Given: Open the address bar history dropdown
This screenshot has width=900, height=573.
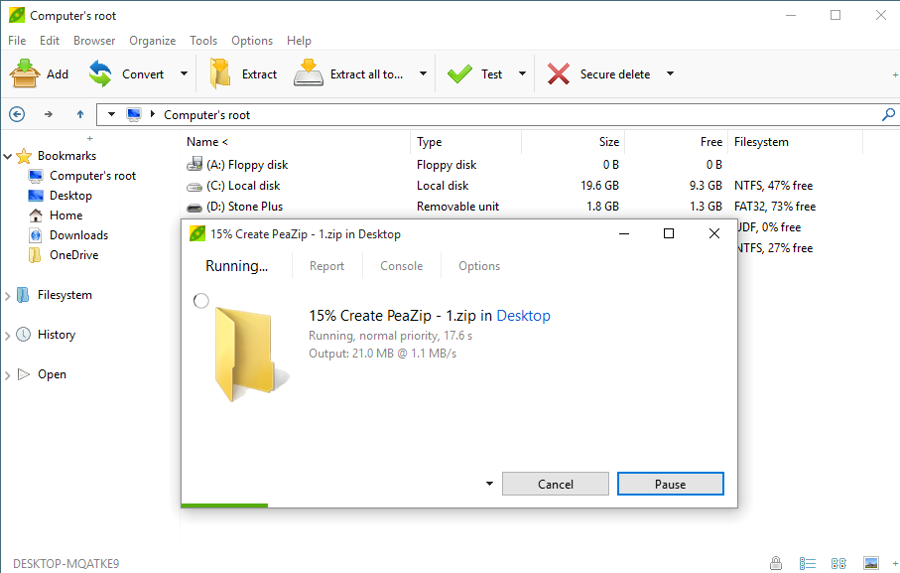Looking at the screenshot, I should coord(111,114).
